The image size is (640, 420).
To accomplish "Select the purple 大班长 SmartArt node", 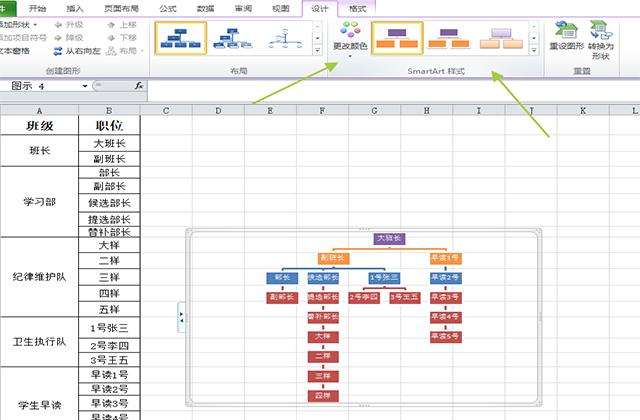I will pos(389,238).
